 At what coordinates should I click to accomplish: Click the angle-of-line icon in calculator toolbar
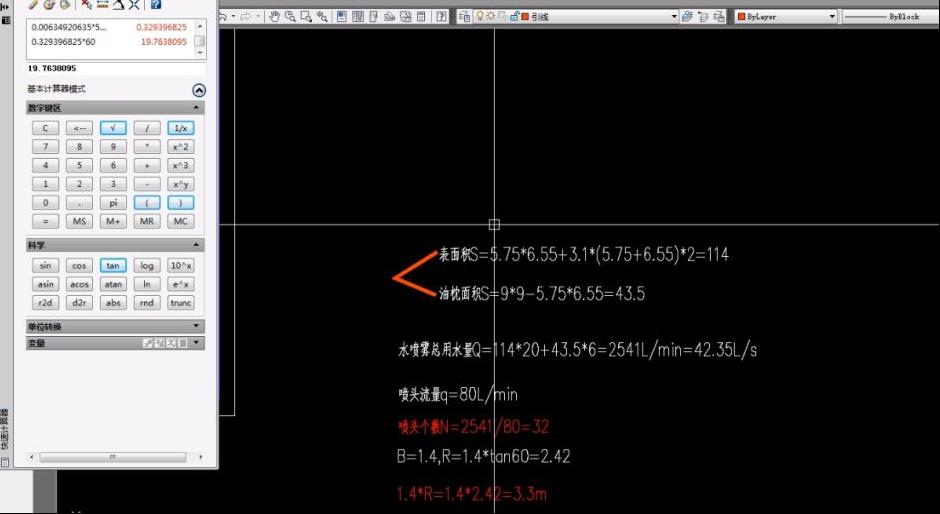[x=118, y=4]
